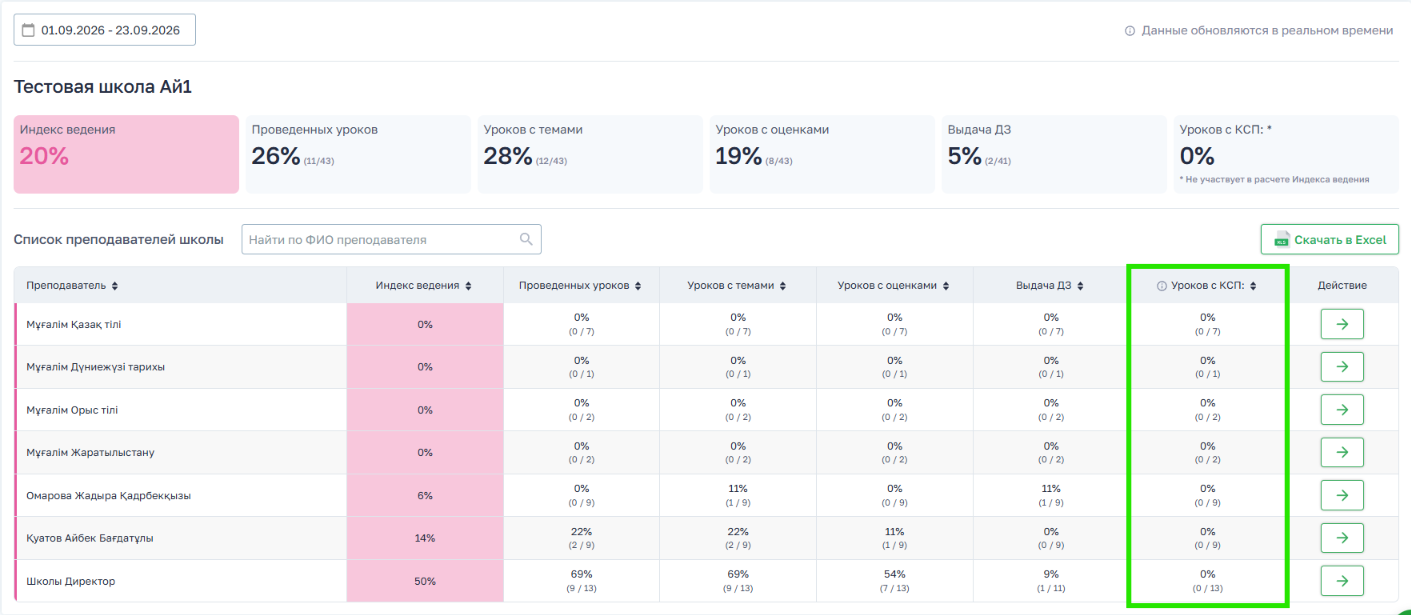Sort the table by Индекс ведения column
Screen dimensions: 1411x615
coord(424,285)
